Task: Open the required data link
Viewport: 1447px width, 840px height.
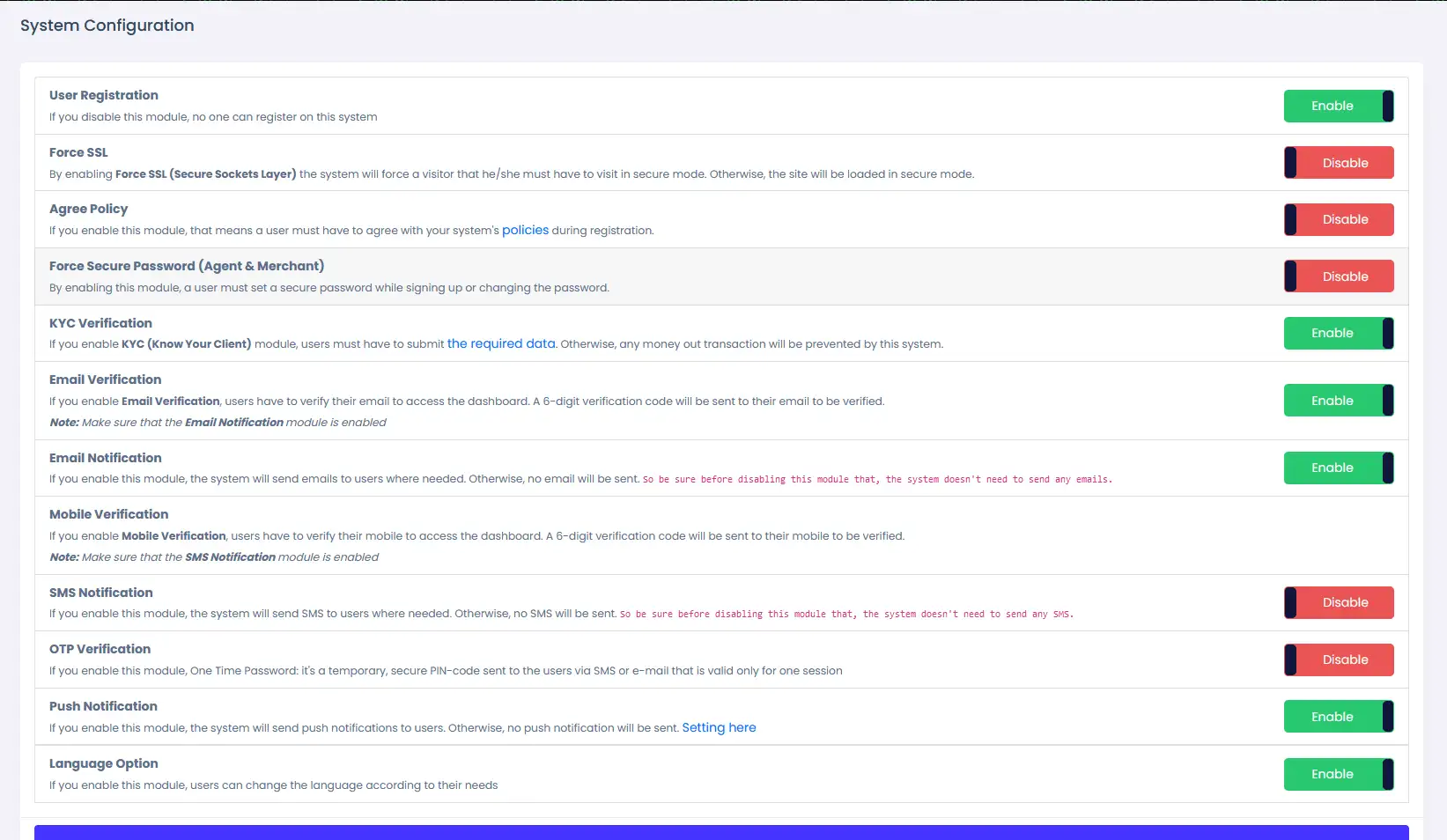Action: coord(501,343)
